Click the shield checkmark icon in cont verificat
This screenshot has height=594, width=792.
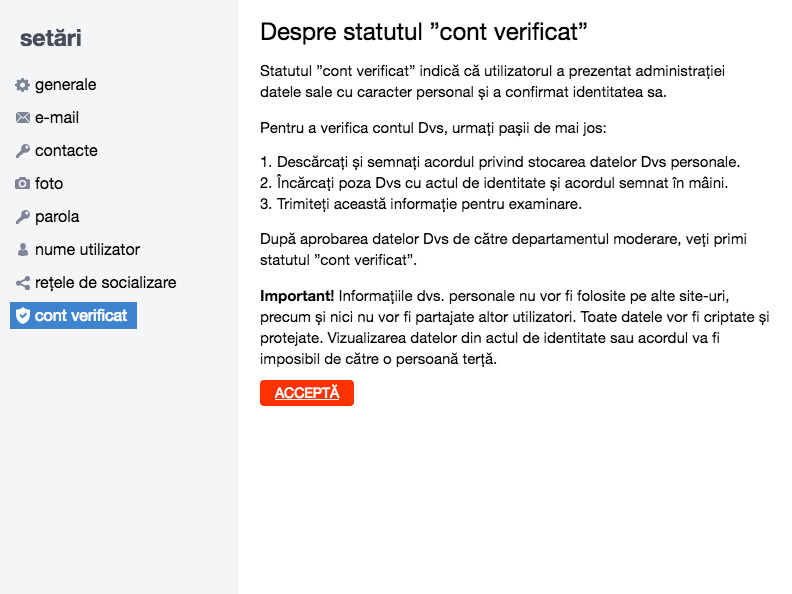pyautogui.click(x=22, y=316)
